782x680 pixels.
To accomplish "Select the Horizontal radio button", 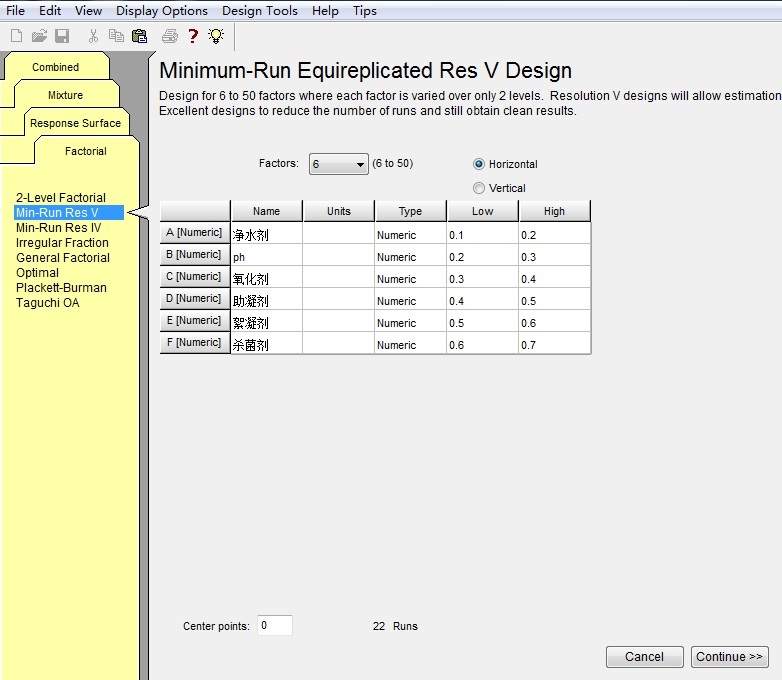I will pos(479,164).
